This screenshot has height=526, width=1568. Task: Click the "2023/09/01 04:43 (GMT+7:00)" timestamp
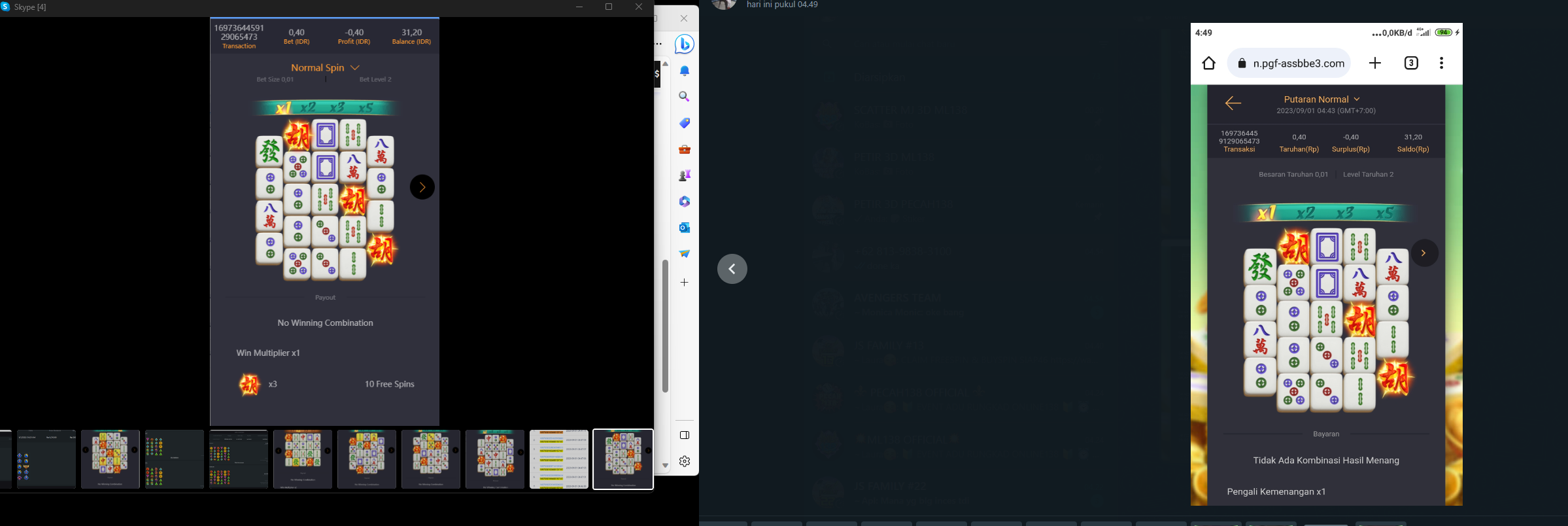(1326, 111)
